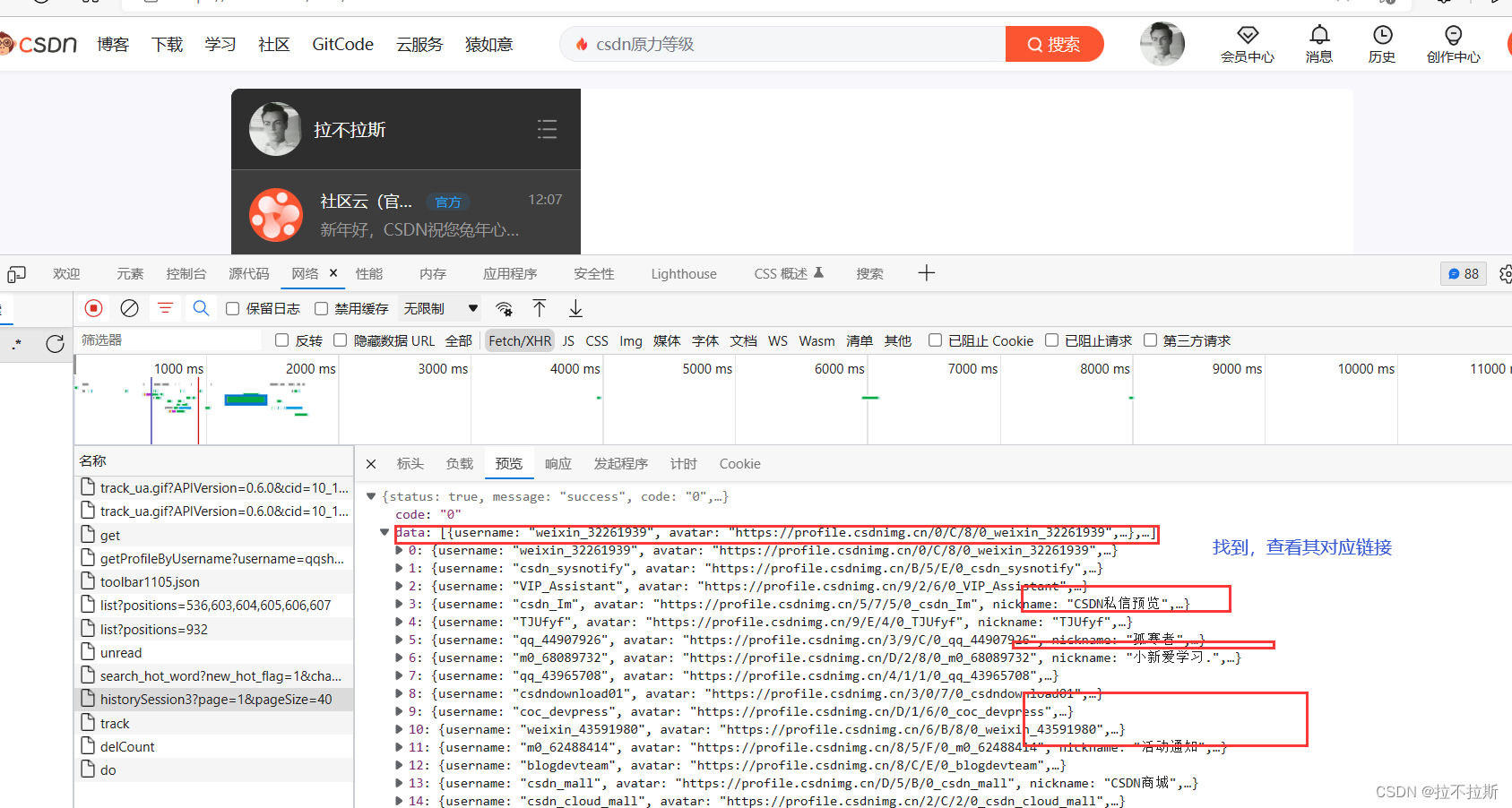Select the CSS request type filter

point(597,340)
